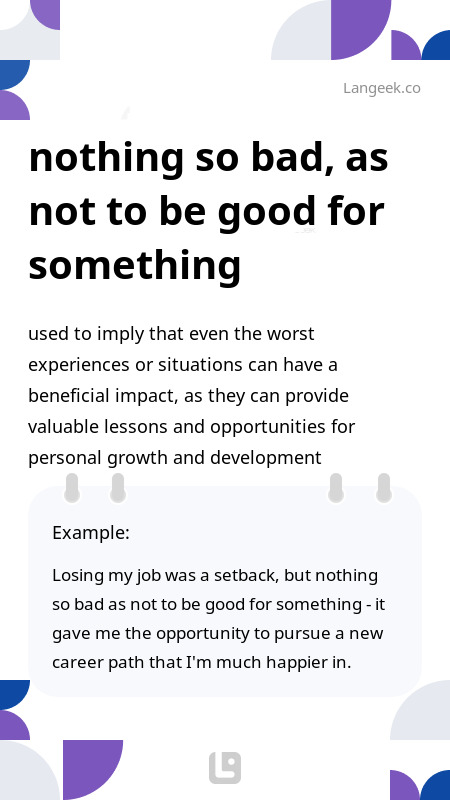Image resolution: width=450 pixels, height=800 pixels.
Task: Click the small purple shape in top-left corner
Action: click(x=47, y=12)
